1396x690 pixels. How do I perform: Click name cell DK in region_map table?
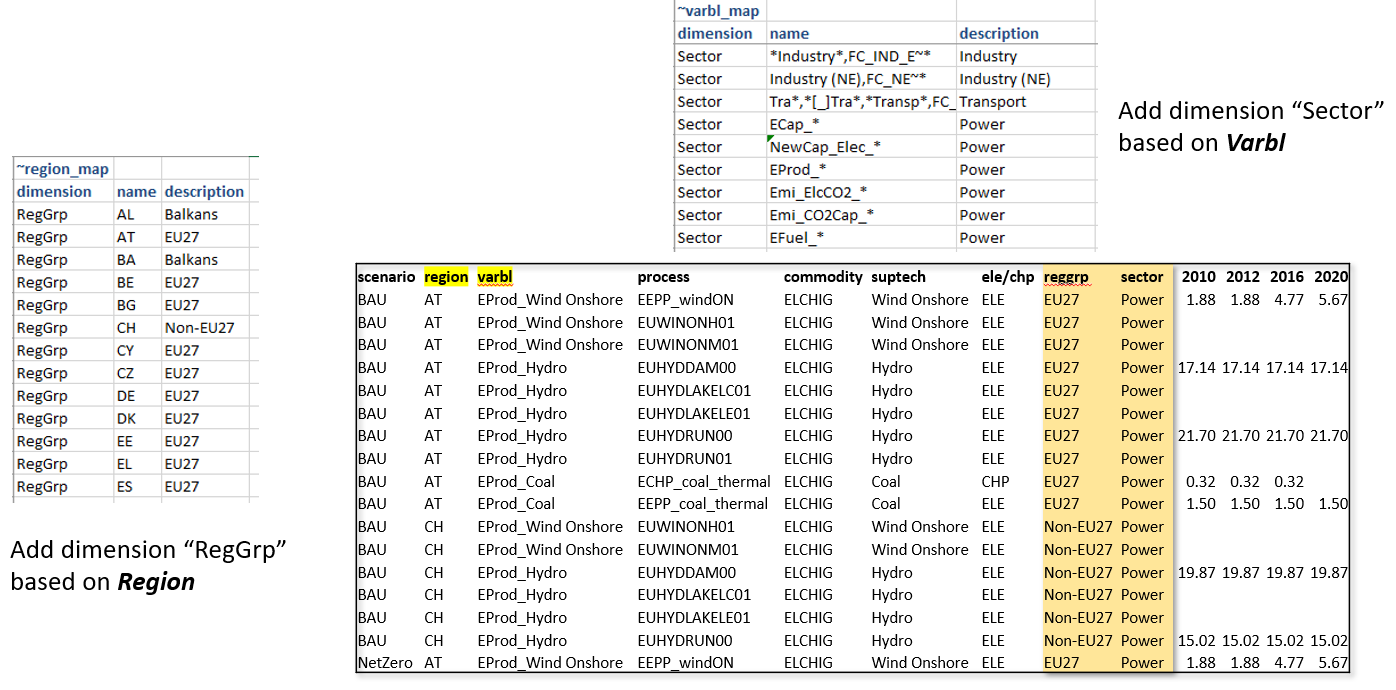137,419
